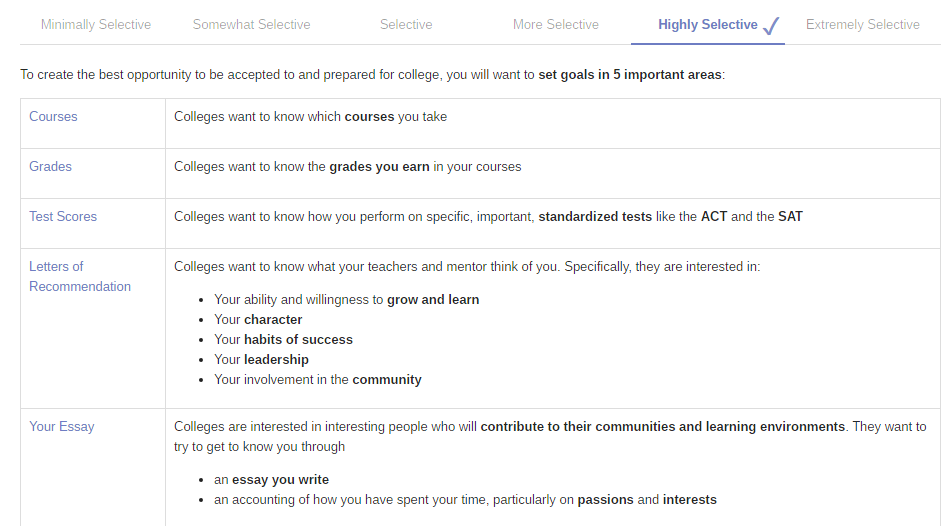Click the 'Your leadership' bullet item
Viewport: 947px width, 526px height.
point(261,360)
